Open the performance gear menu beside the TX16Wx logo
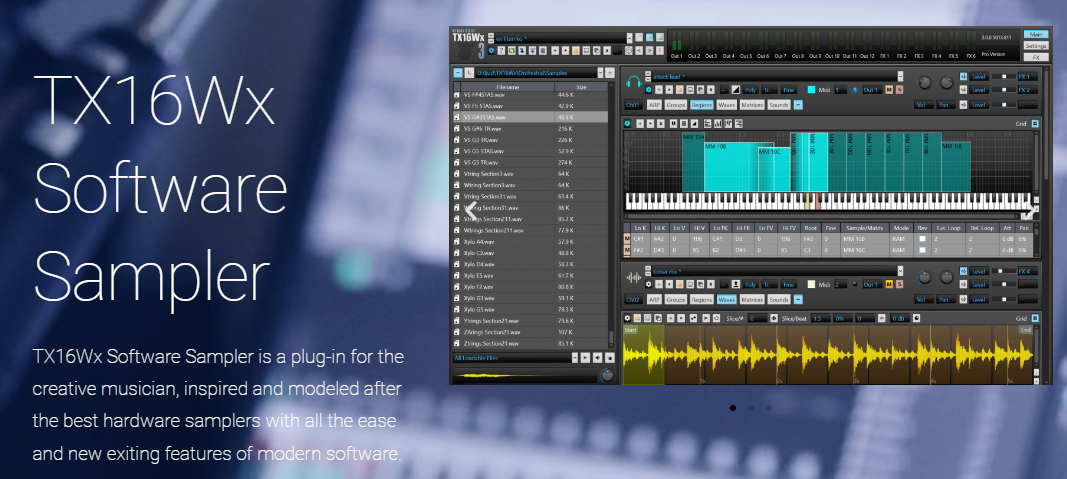This screenshot has height=479, width=1067. tap(491, 50)
